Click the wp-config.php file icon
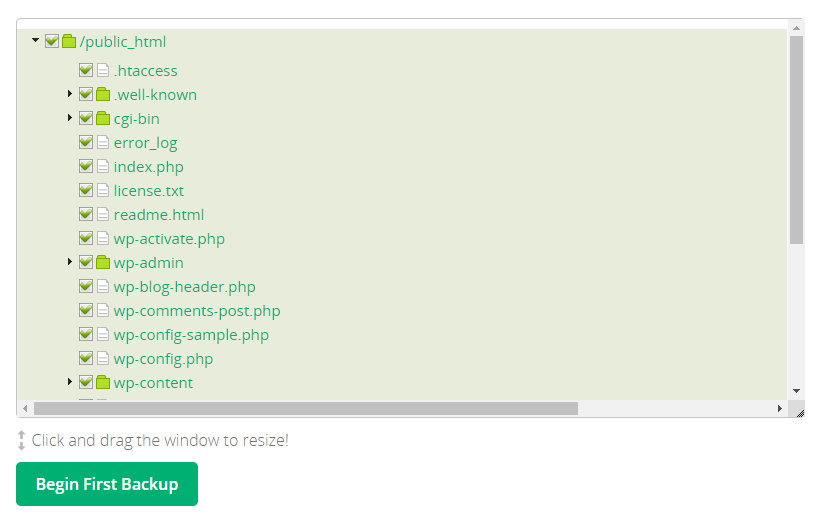This screenshot has width=829, height=522. coord(103,359)
